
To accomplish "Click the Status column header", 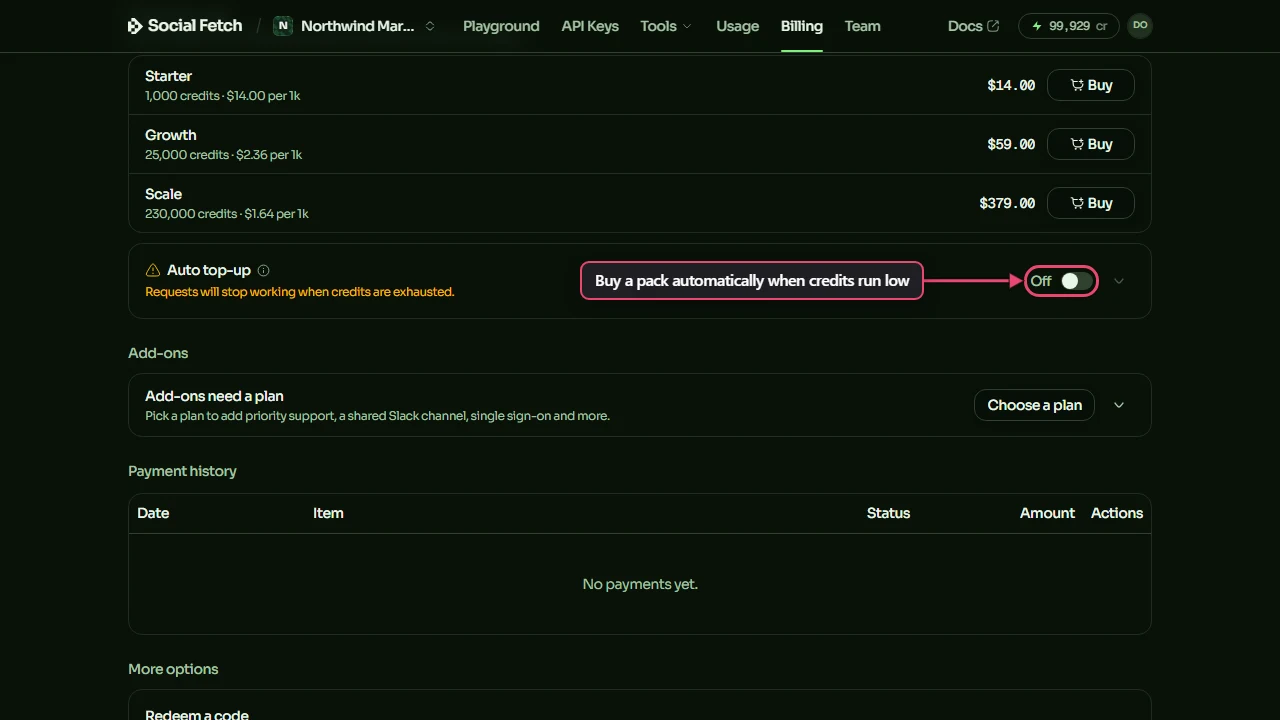I will tap(888, 513).
